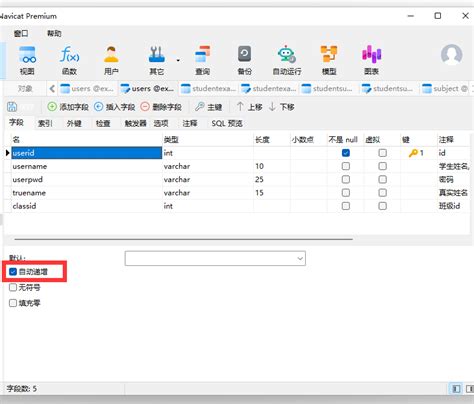Uncheck the 自动递增 auto increment checkbox
Image resolution: width=474 pixels, height=404 pixels.
tap(13, 272)
